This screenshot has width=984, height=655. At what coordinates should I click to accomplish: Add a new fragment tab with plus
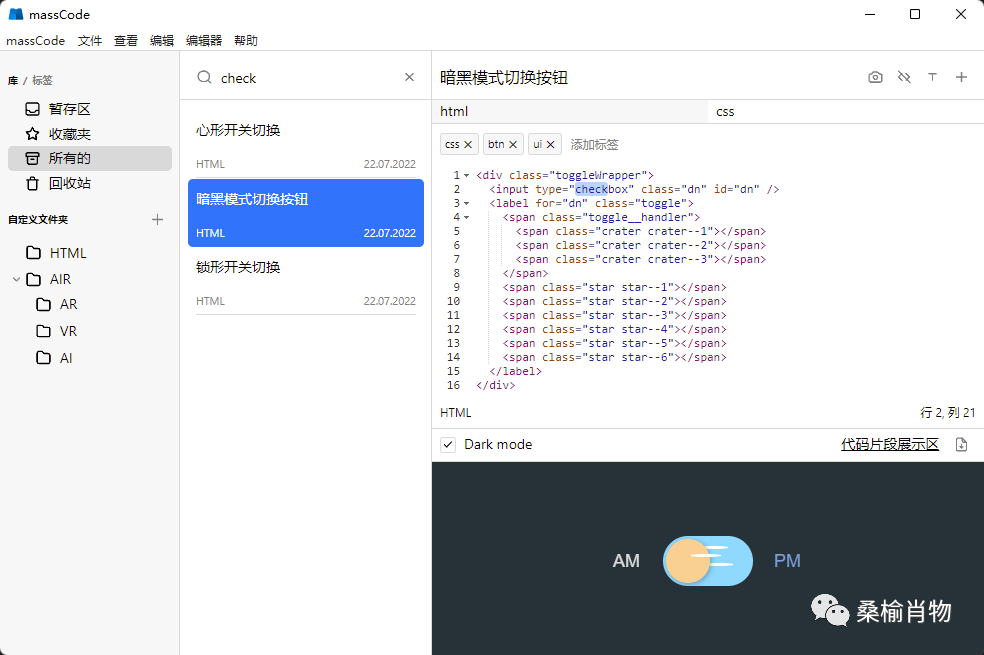click(961, 77)
